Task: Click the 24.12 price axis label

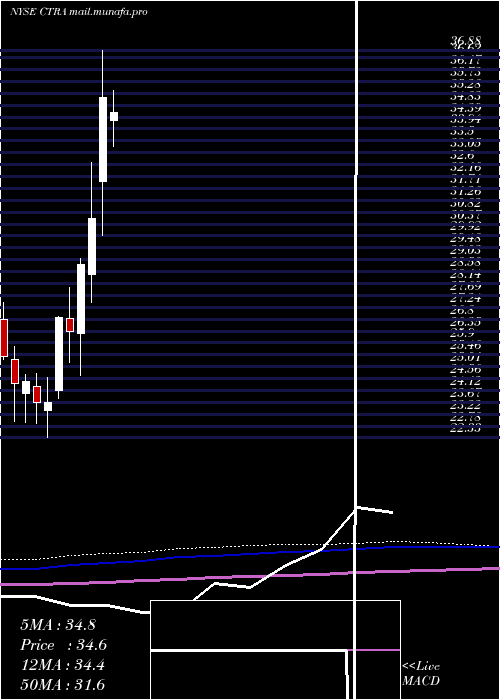Action: [466, 382]
